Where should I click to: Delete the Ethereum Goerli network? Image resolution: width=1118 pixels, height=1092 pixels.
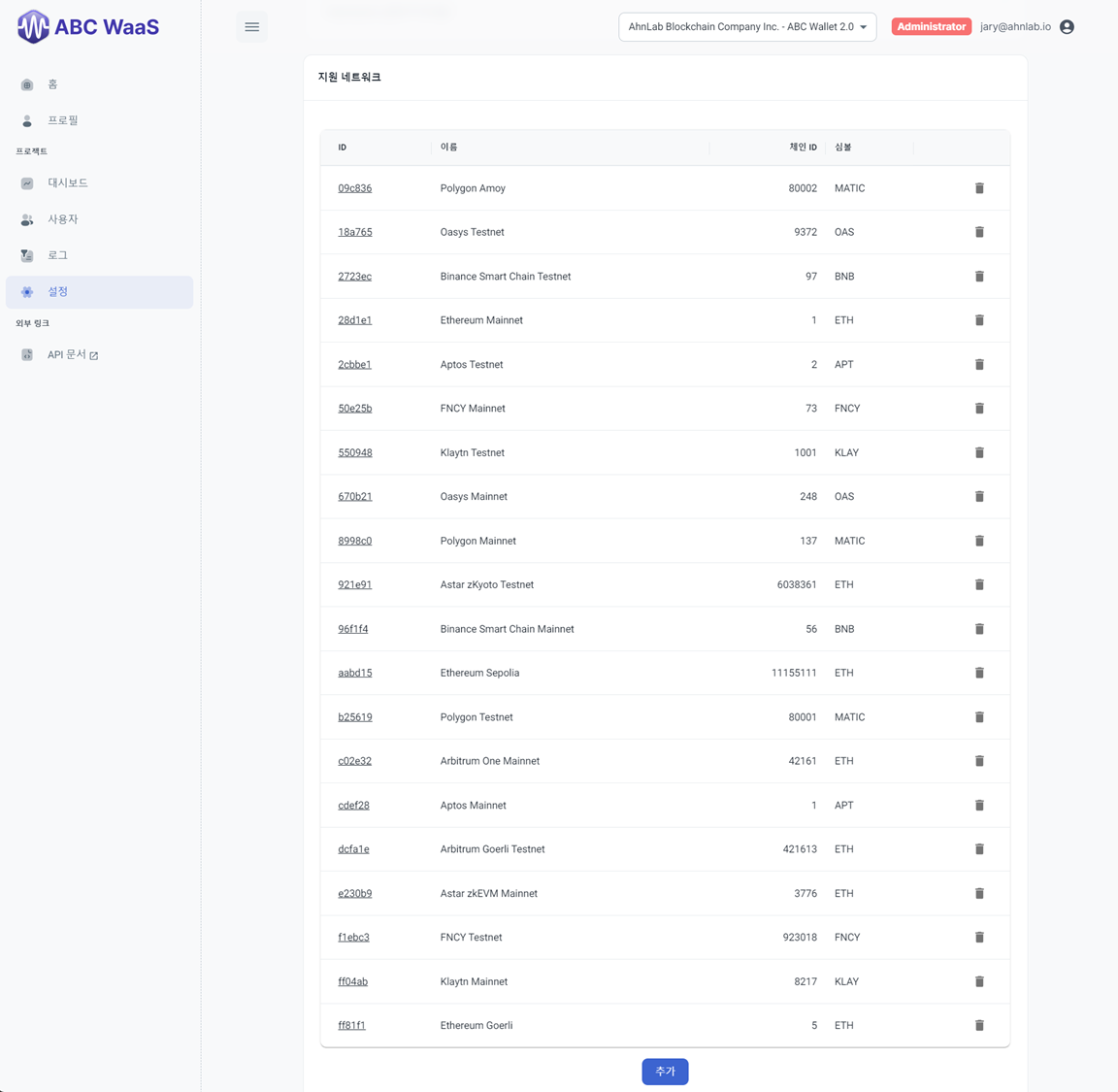tap(979, 1025)
